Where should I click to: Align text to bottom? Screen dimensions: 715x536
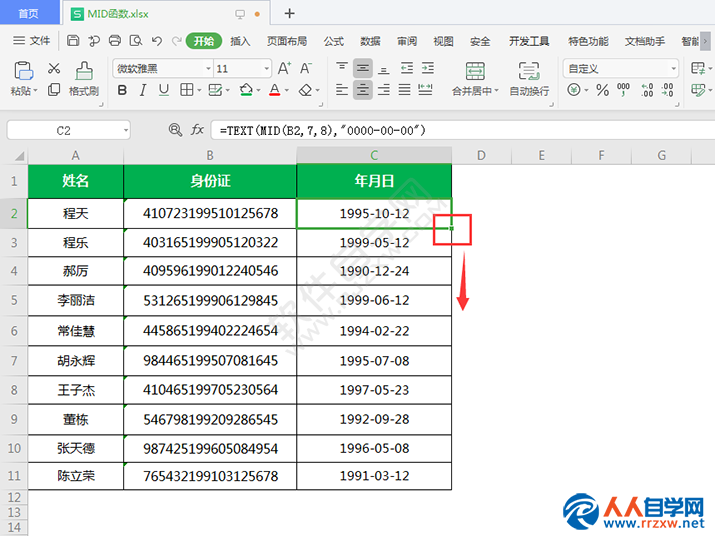click(384, 68)
